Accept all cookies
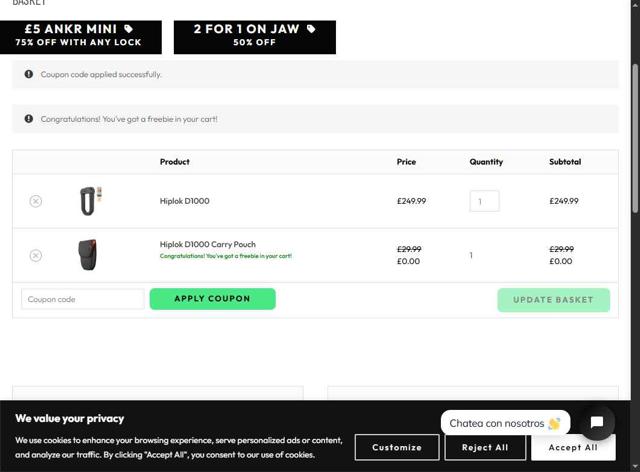Image resolution: width=640 pixels, height=472 pixels. click(573, 448)
